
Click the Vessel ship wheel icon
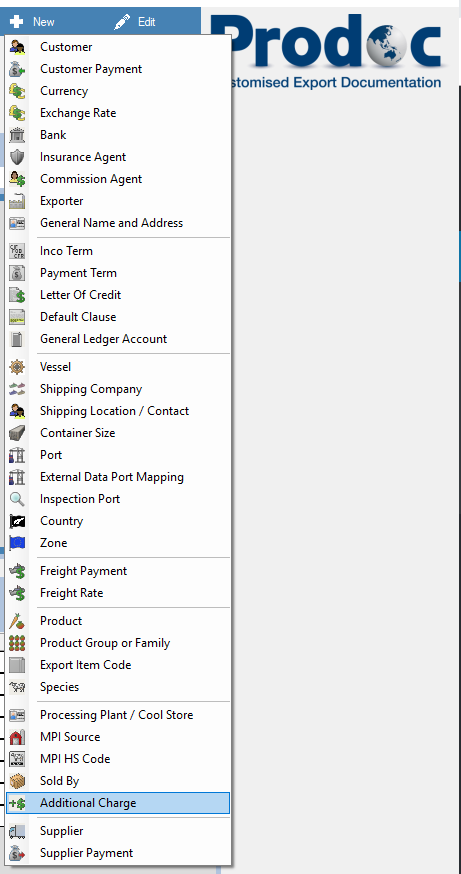17,367
